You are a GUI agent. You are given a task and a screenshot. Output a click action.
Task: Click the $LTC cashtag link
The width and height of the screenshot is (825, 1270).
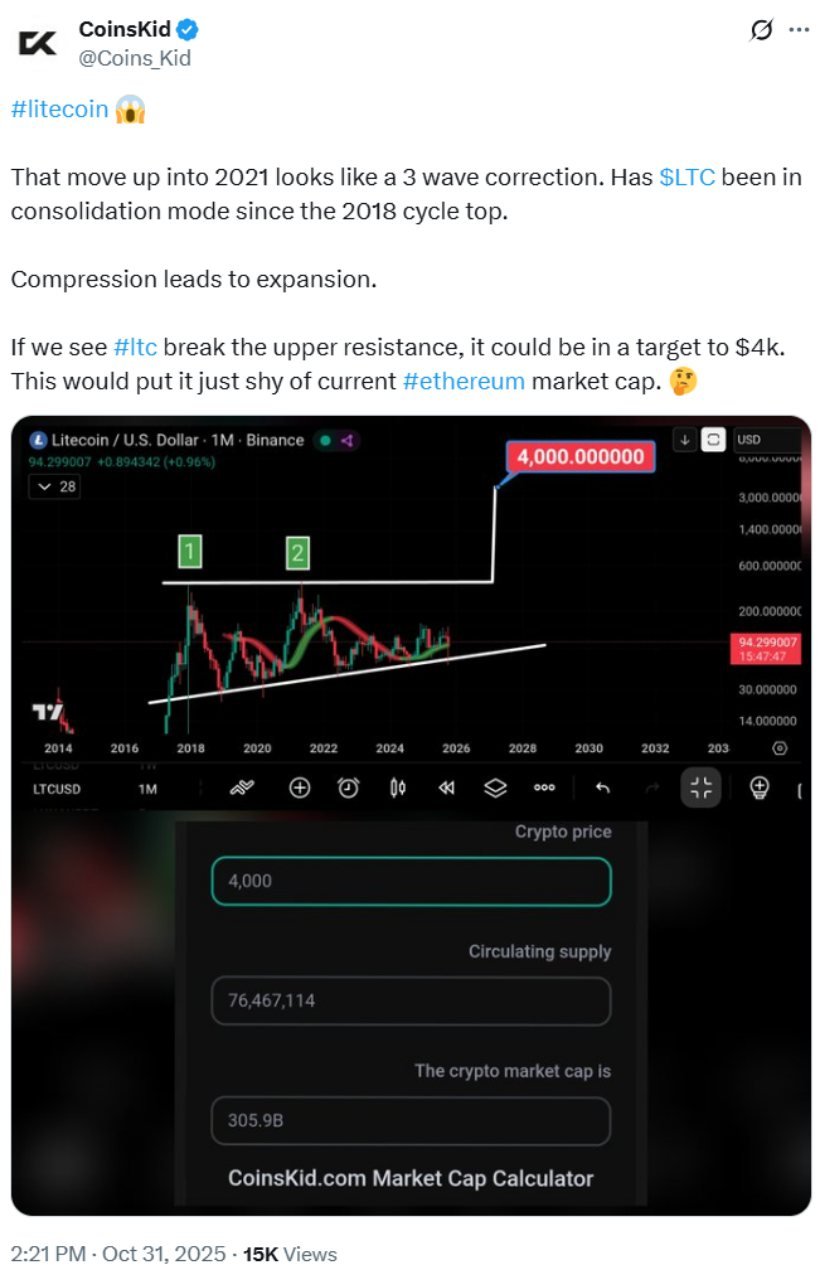(x=687, y=179)
